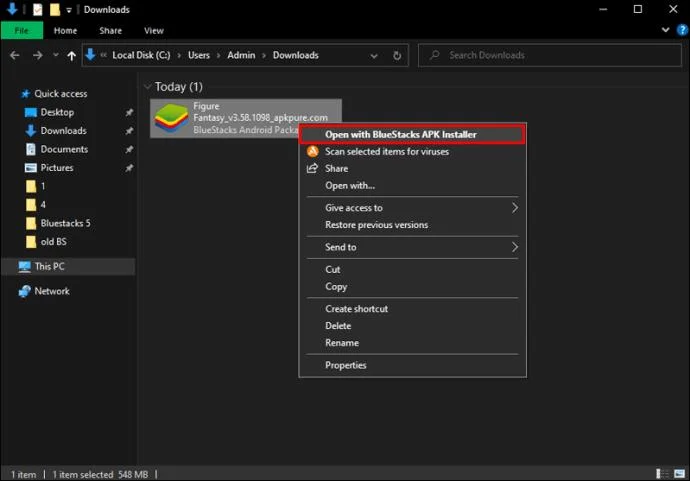Click the Avast scan icon in context menu
This screenshot has height=481, width=690.
pyautogui.click(x=312, y=152)
